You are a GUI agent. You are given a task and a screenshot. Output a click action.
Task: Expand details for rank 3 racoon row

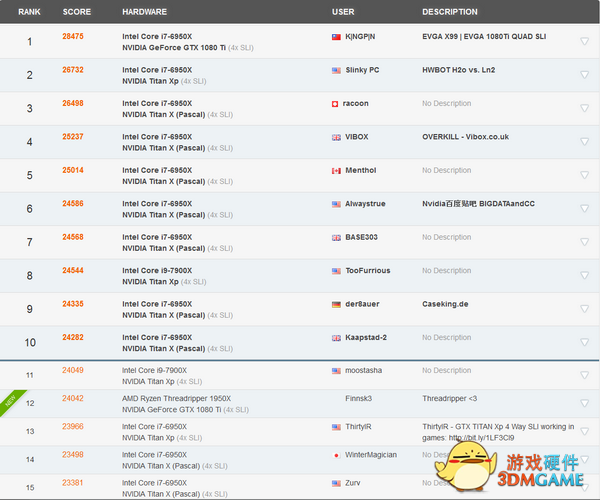[x=584, y=108]
